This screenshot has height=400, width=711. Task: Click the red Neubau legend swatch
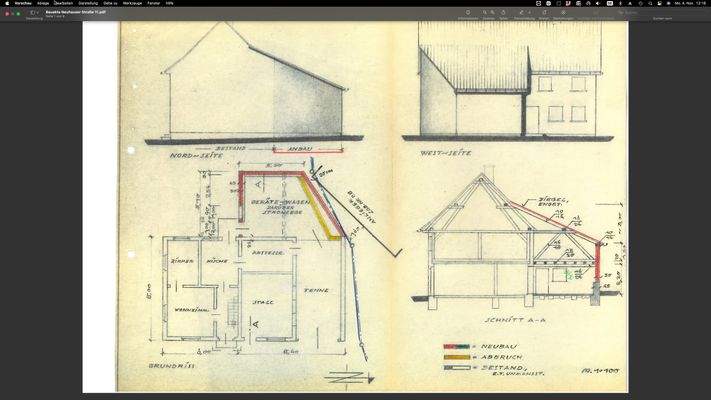pos(456,346)
